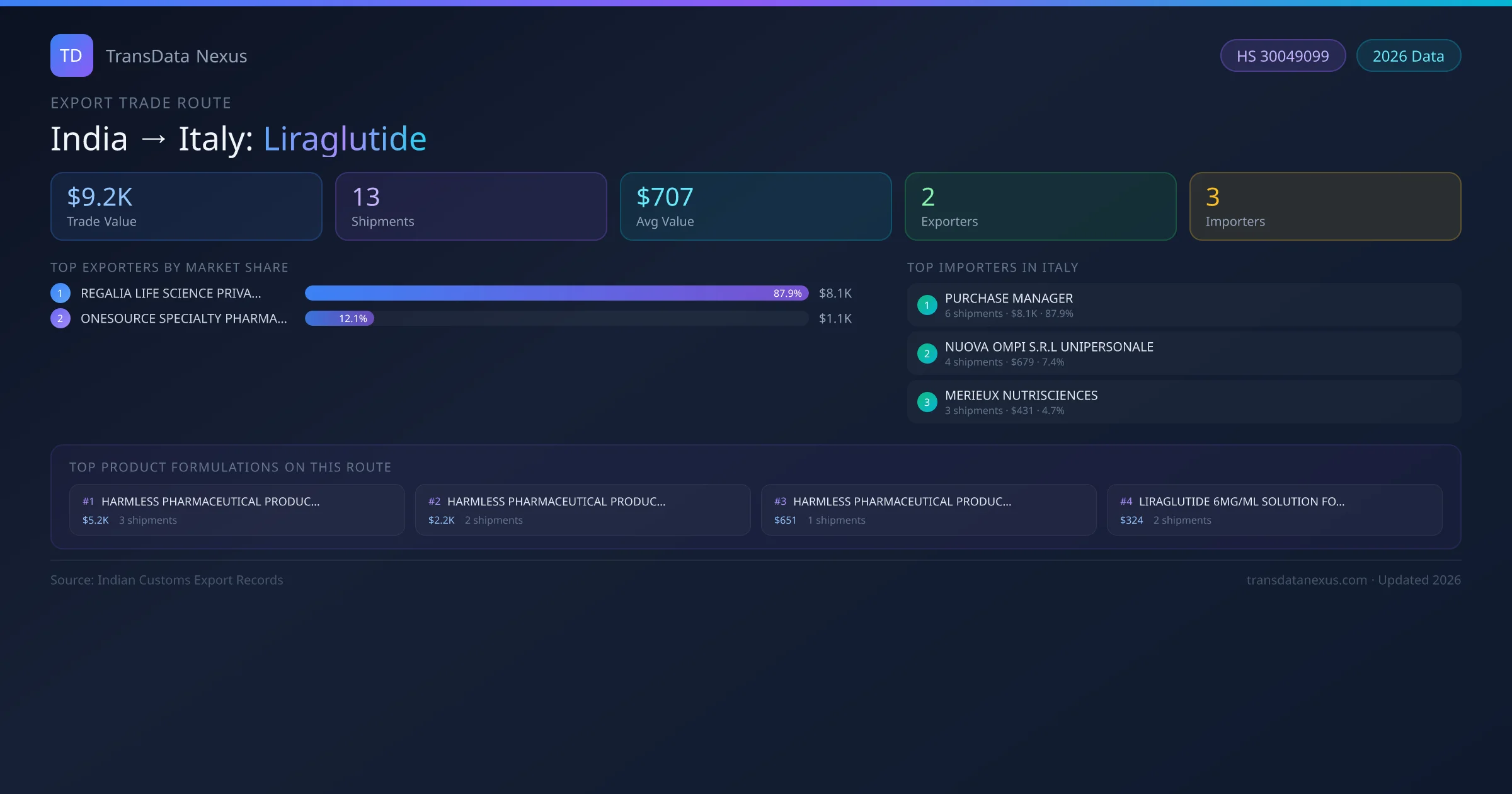Click rank 1 badge beside Regalia Life Science

pyautogui.click(x=60, y=293)
